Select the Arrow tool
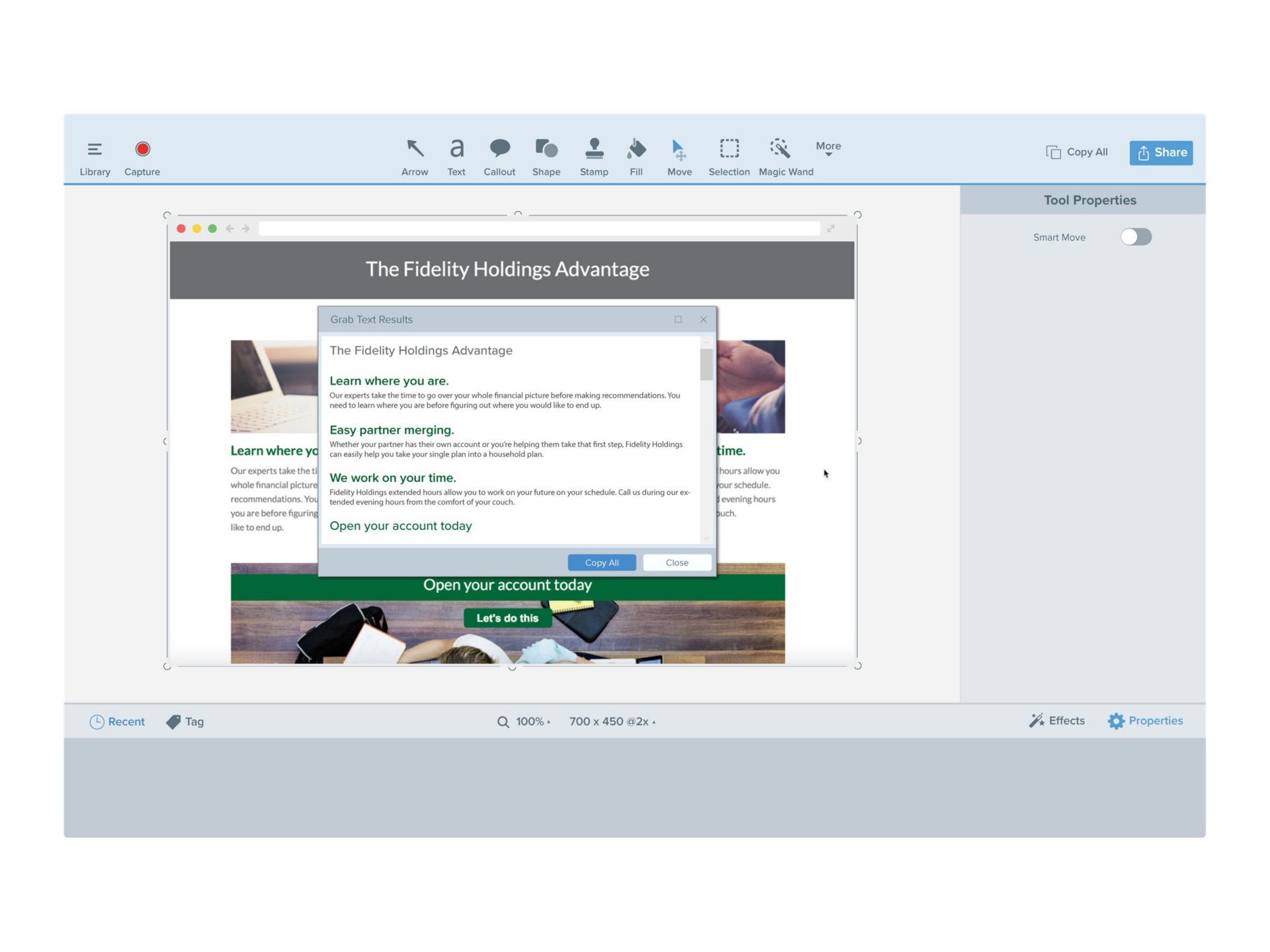This screenshot has width=1270, height=952. (414, 156)
